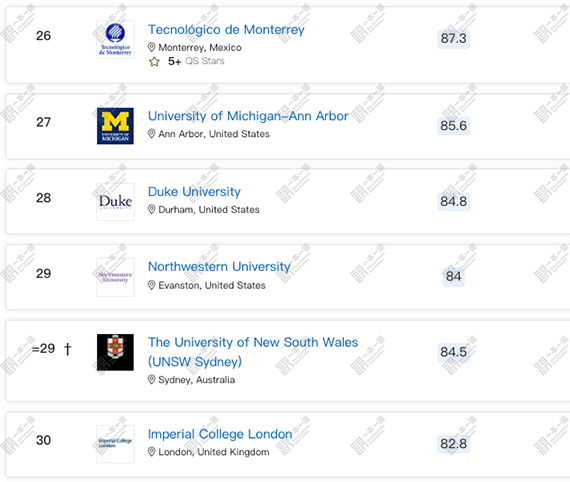
Task: Open UNSW Sydney university link
Action: point(253,352)
